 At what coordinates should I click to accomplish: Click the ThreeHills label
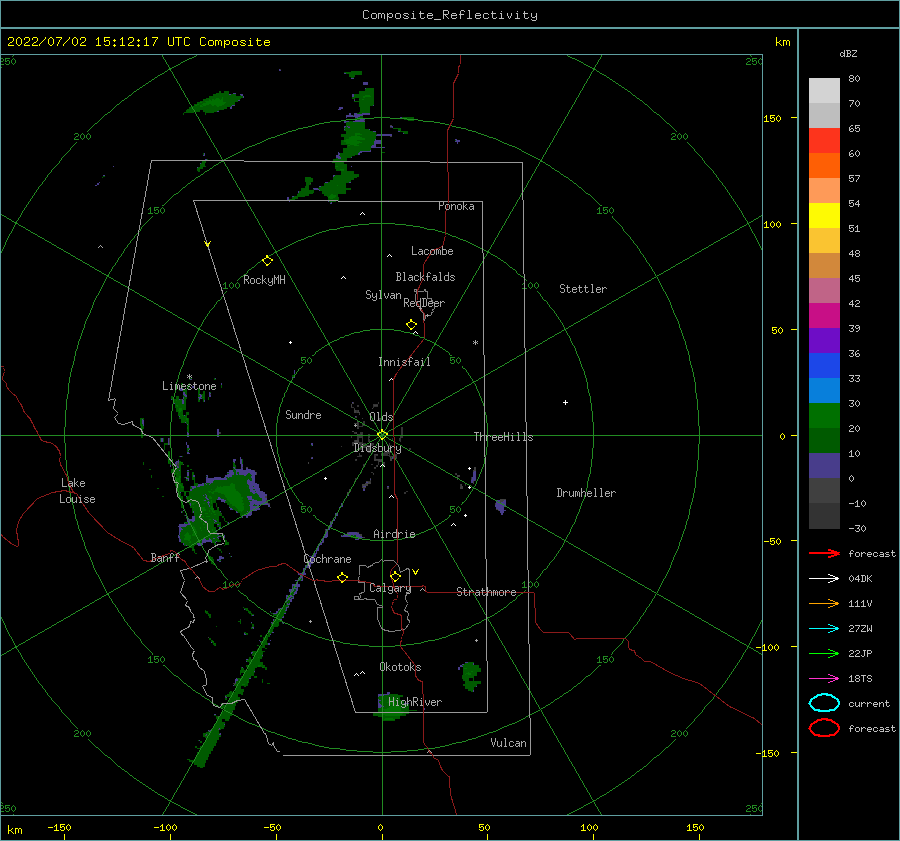click(x=503, y=437)
